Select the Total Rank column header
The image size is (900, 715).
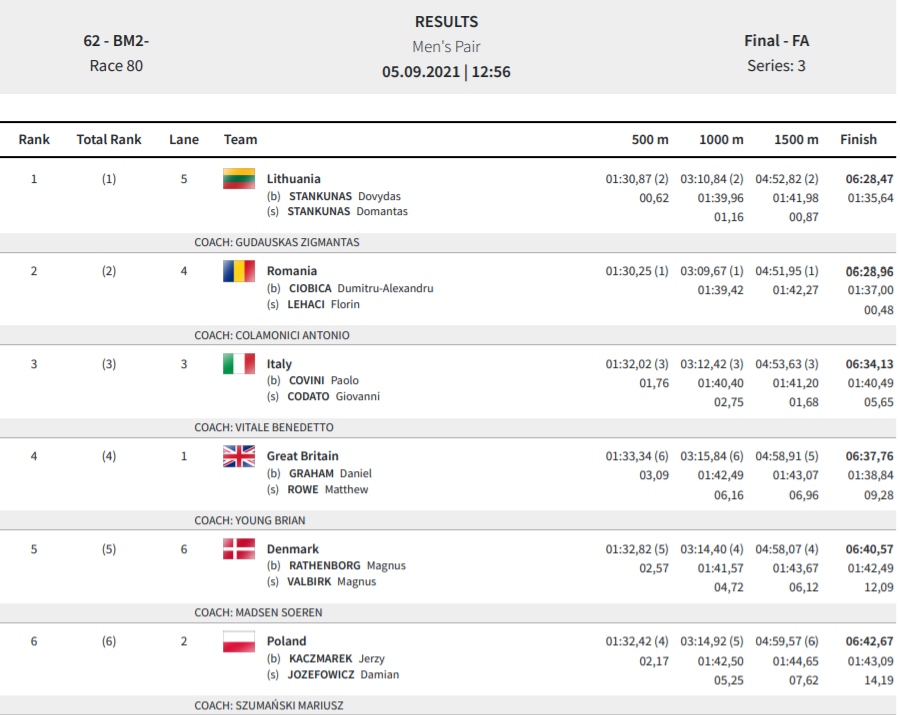109,139
